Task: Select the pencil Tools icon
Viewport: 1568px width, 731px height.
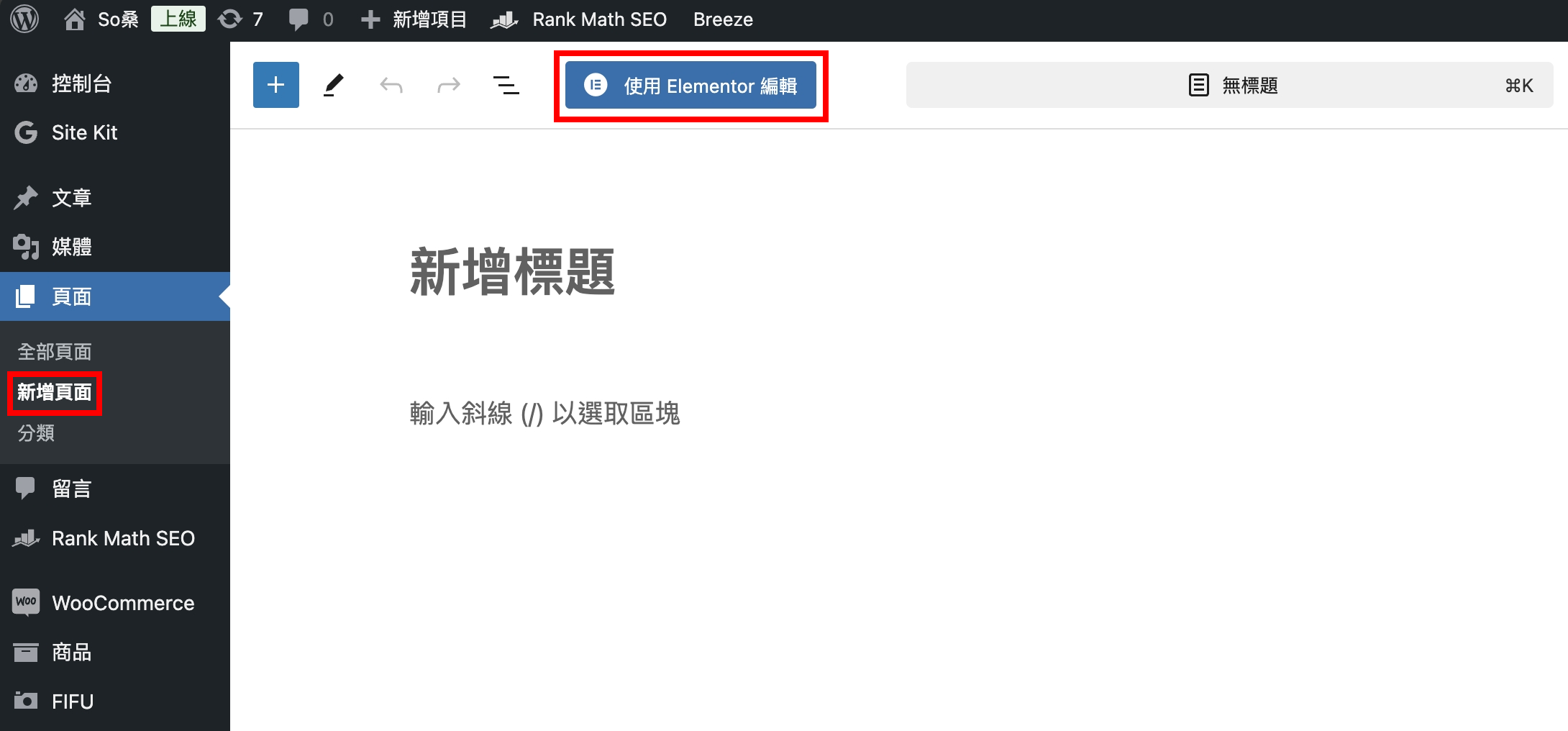Action: (333, 85)
